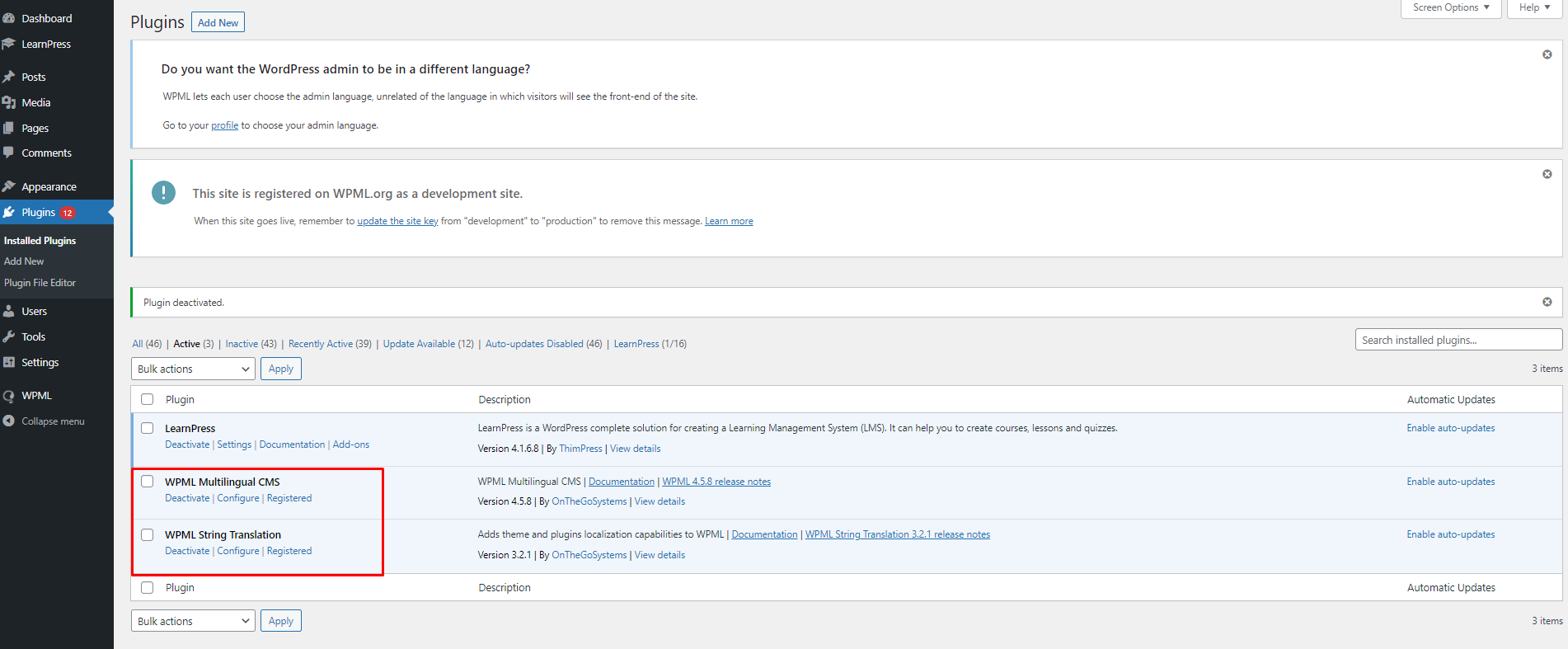Deactivate the LearnPress plugin
Image resolution: width=1568 pixels, height=649 pixels.
point(187,444)
